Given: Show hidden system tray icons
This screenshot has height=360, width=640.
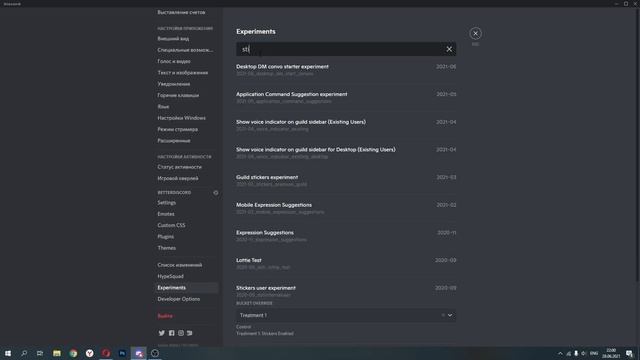Looking at the screenshot, I should [x=560, y=353].
